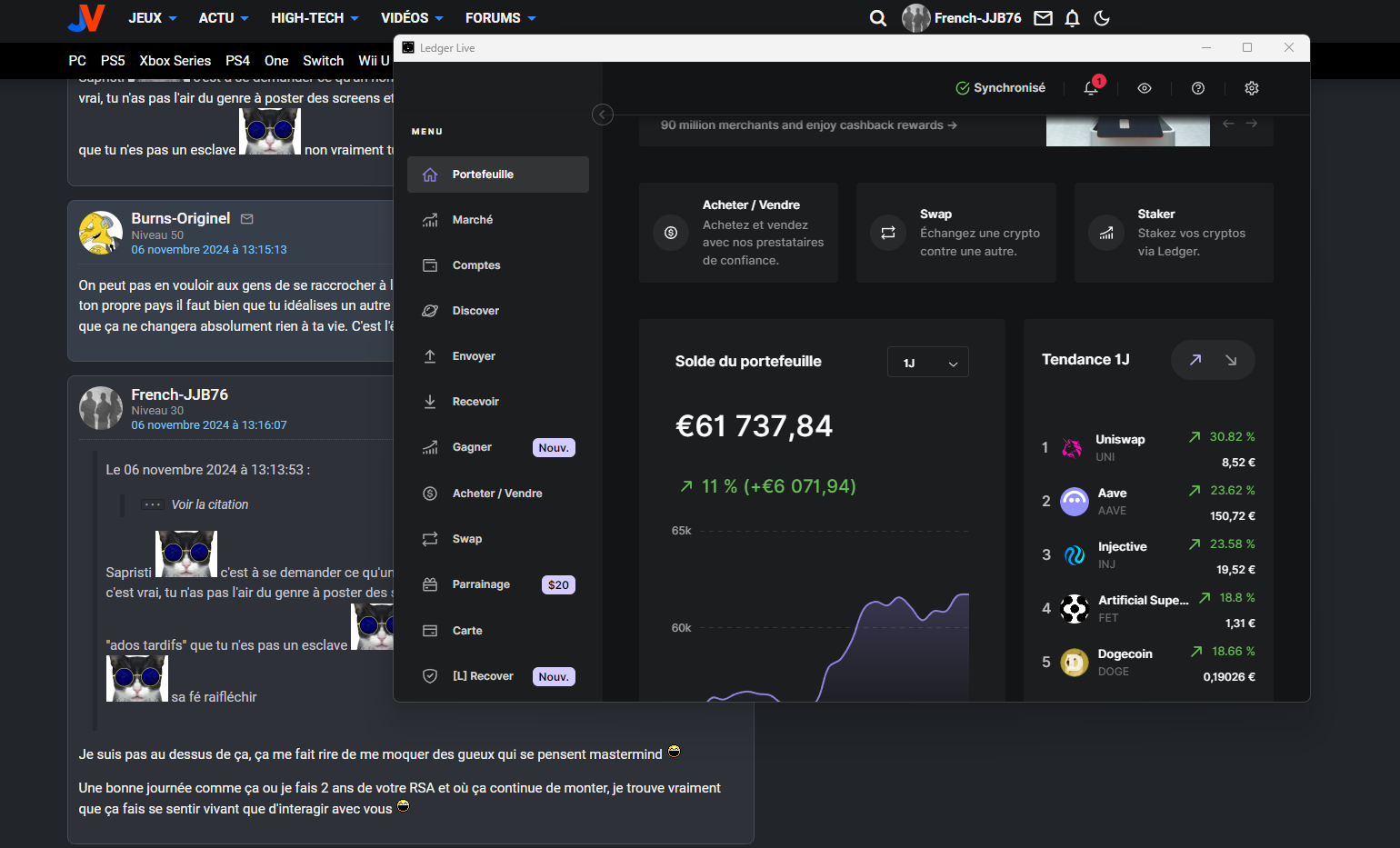Select Envoyer in the Ledger sidebar
This screenshot has width=1400, height=848.
498,356
